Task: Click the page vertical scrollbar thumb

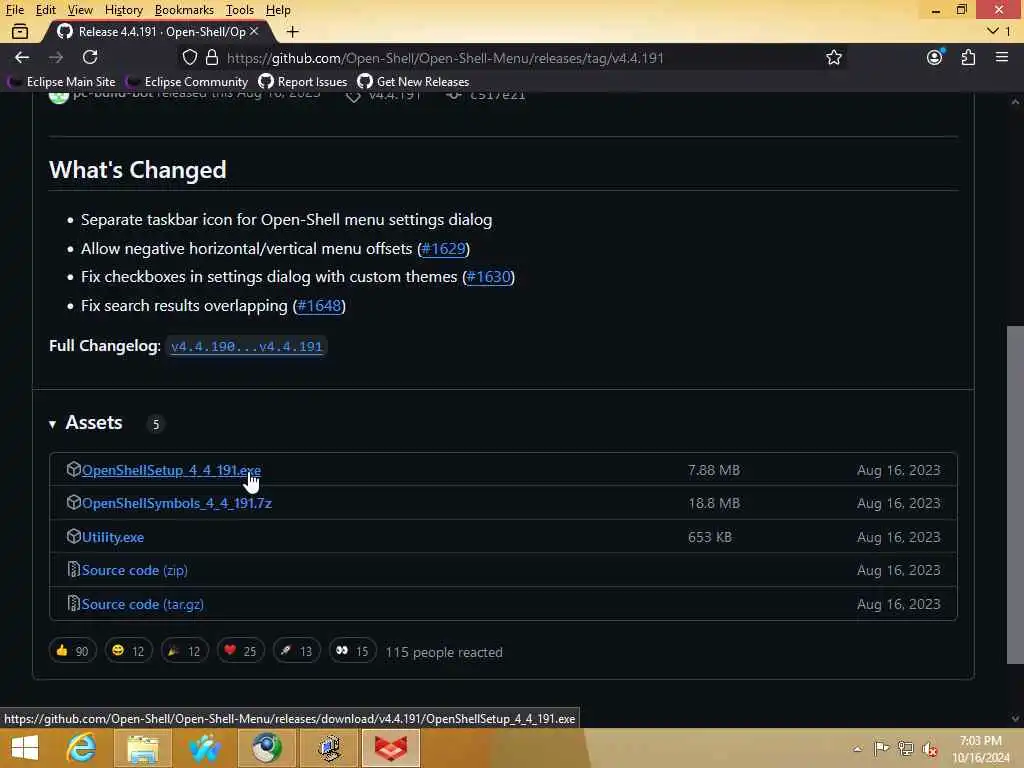Action: [1015, 494]
